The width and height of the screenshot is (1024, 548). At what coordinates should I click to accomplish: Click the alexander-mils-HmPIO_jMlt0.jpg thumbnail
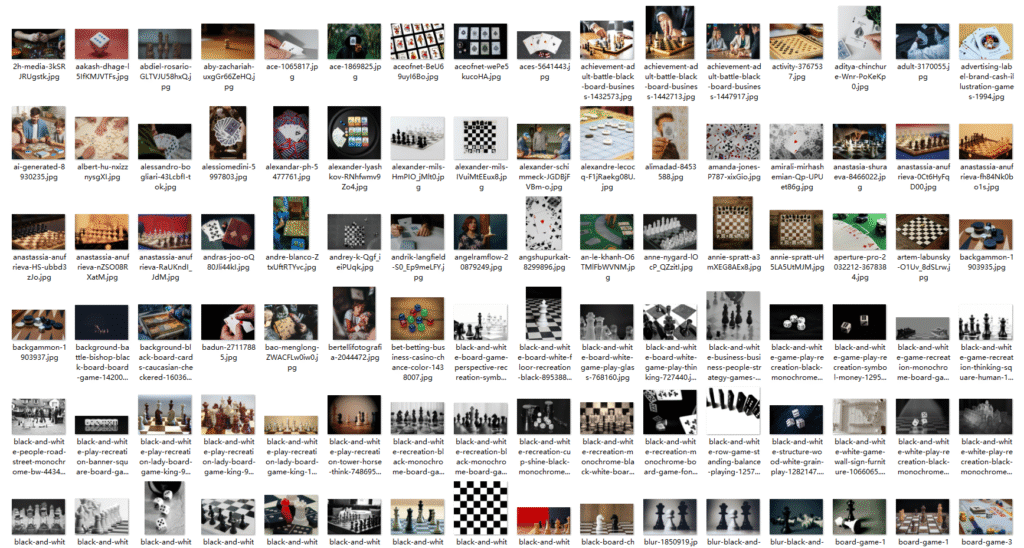coord(418,138)
